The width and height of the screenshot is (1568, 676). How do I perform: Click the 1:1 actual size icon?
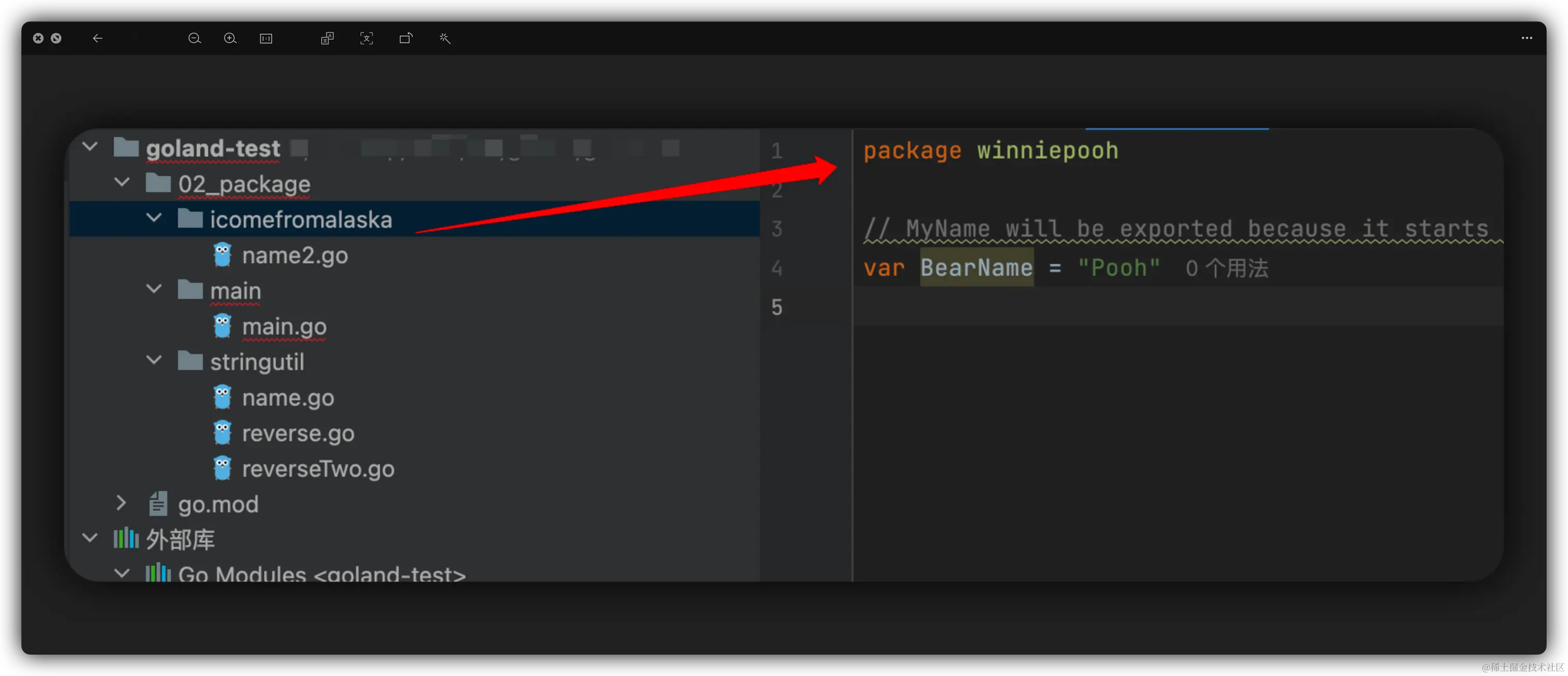(x=266, y=38)
